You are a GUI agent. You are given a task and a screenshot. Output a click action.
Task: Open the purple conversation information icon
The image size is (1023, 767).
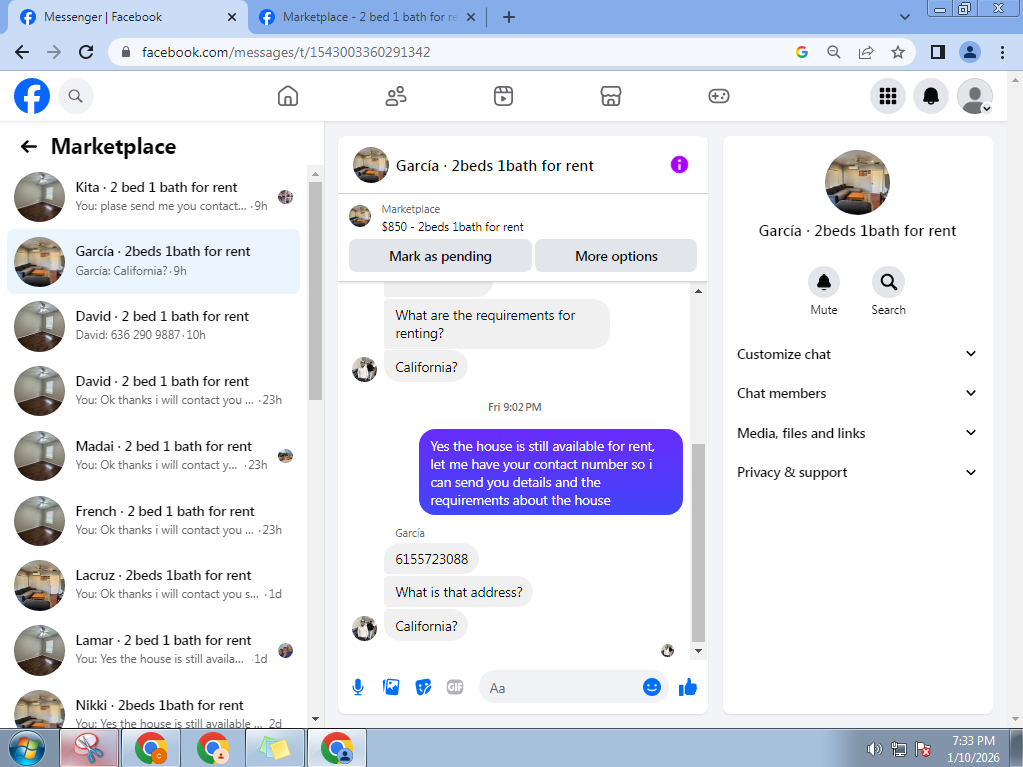point(679,164)
